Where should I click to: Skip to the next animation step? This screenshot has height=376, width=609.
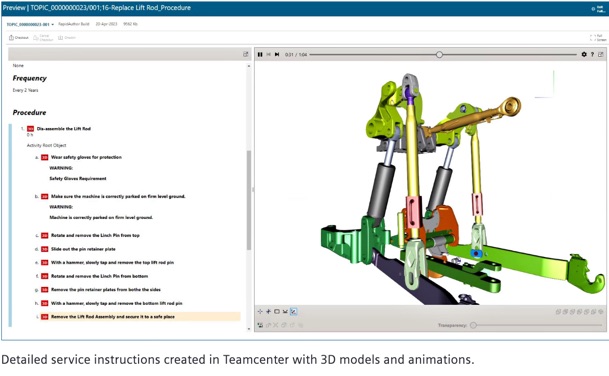coord(277,55)
